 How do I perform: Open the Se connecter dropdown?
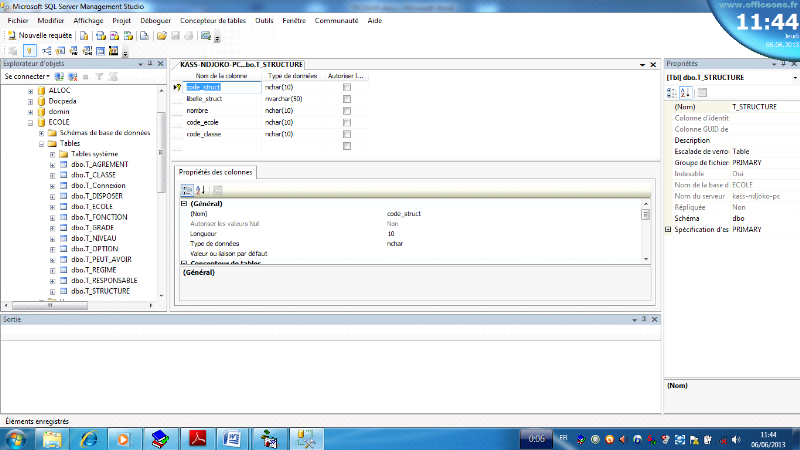click(x=27, y=77)
